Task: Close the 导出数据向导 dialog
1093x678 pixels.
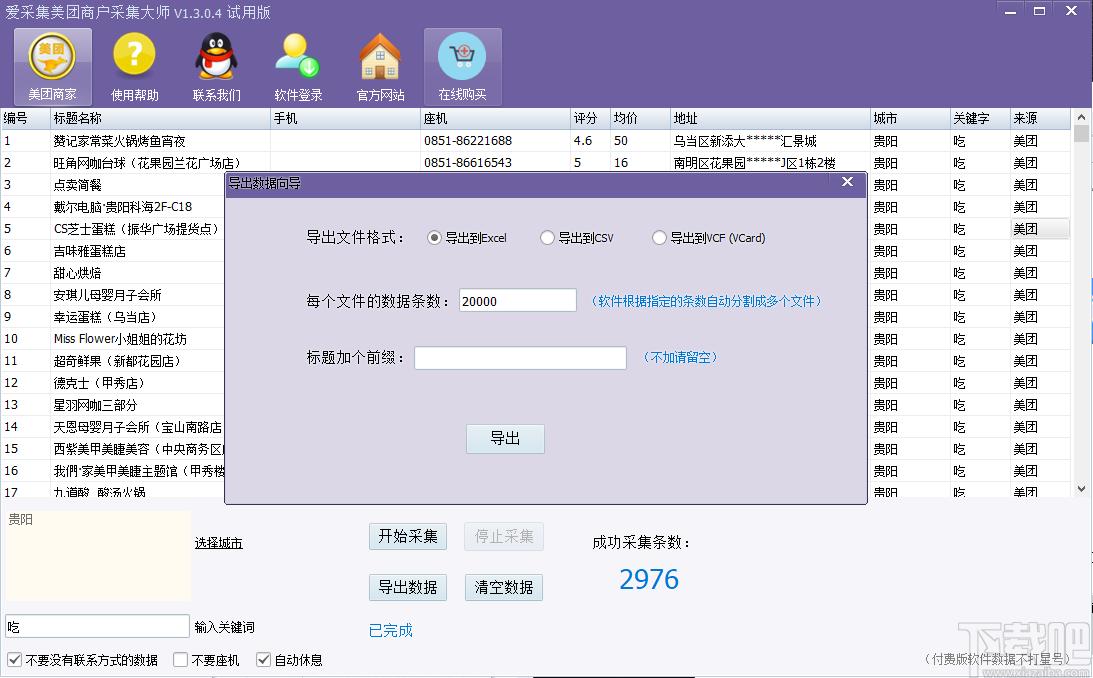Action: pos(848,182)
